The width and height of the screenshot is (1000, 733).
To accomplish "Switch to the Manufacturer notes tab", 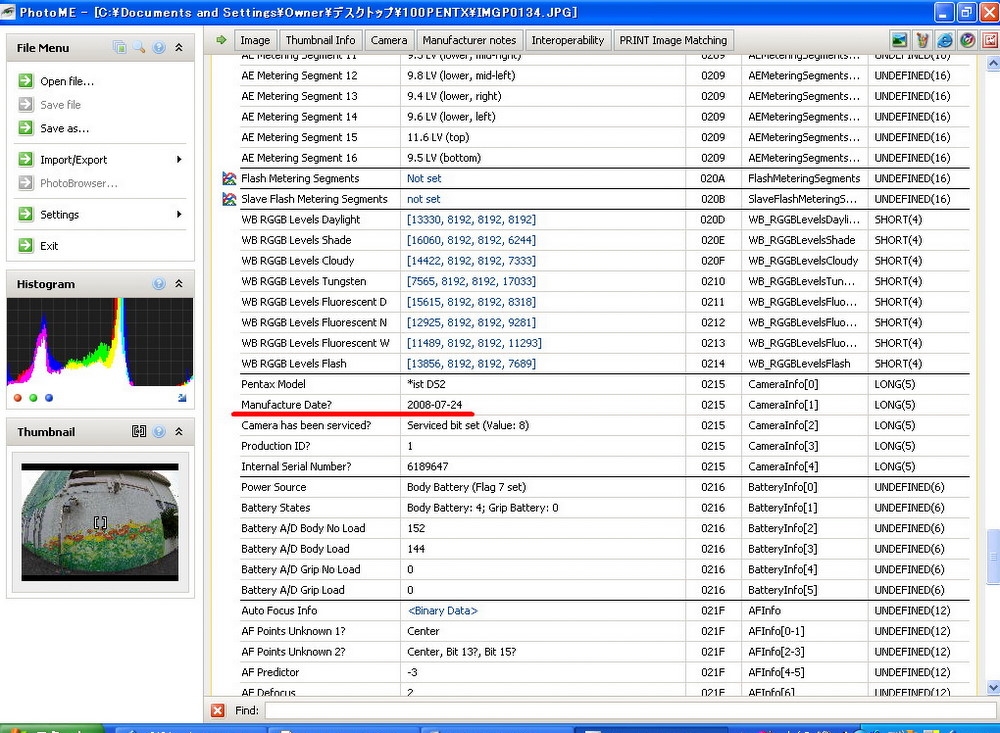I will (469, 40).
